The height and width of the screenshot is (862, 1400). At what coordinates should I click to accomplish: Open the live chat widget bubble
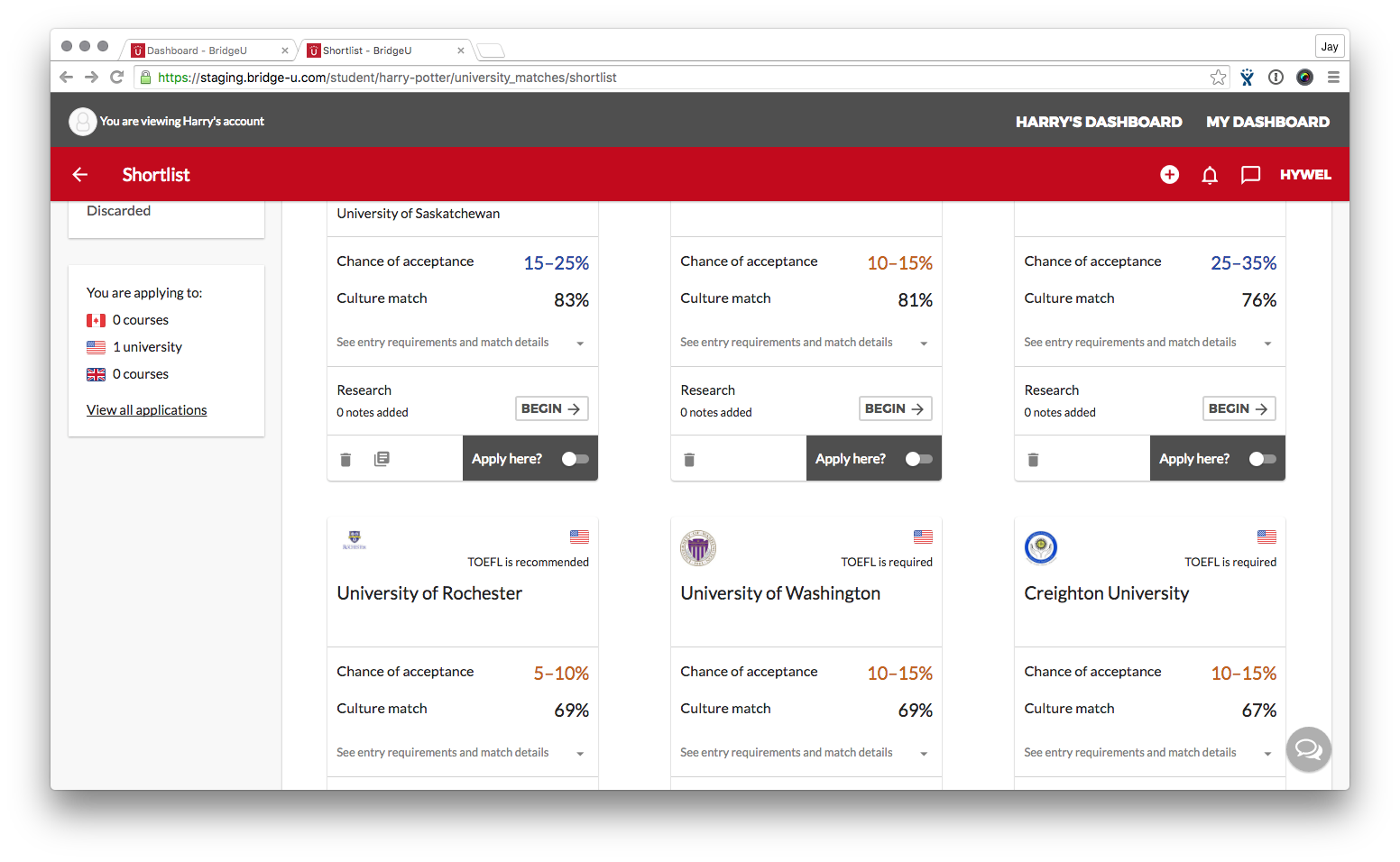(x=1309, y=749)
